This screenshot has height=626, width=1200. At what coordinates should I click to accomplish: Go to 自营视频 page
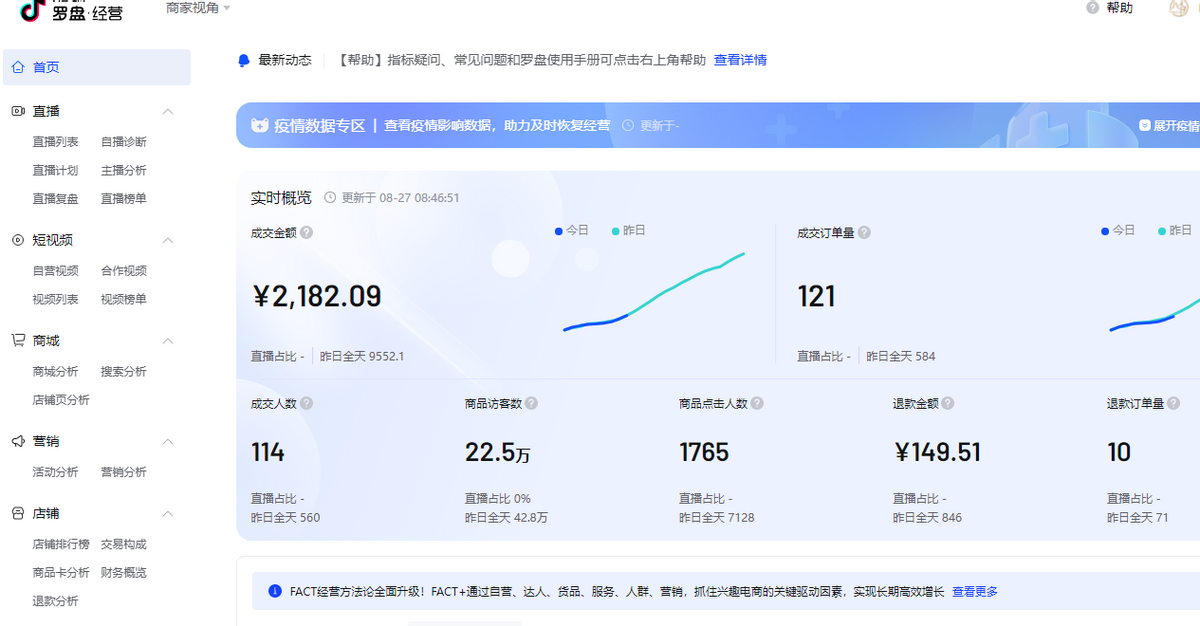click(x=55, y=271)
